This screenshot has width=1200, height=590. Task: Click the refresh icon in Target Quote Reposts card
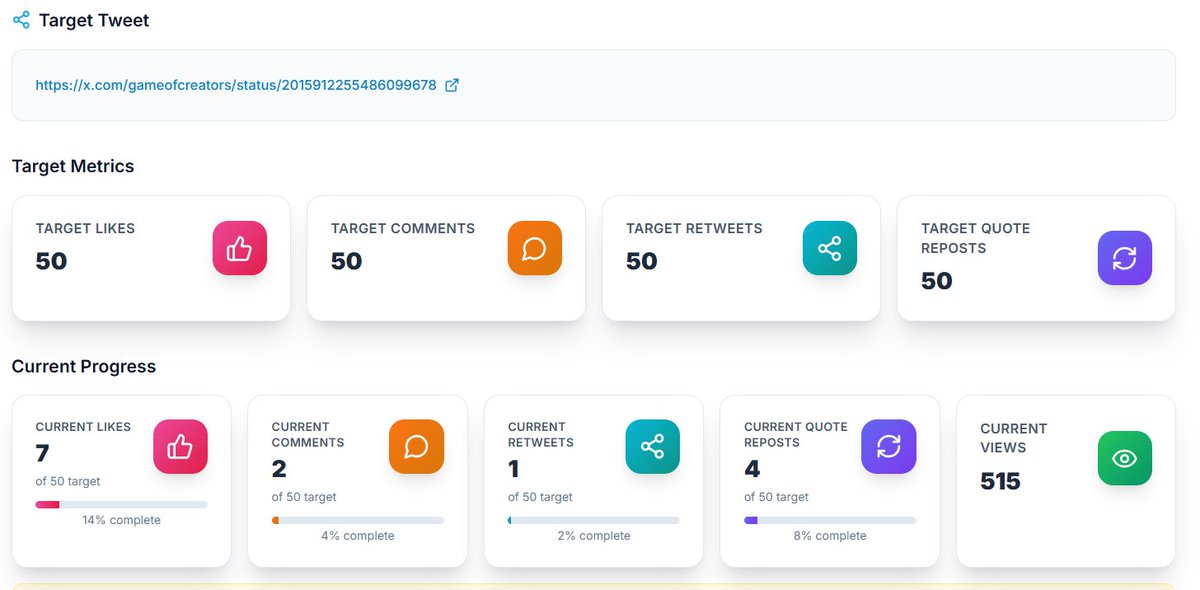(x=1125, y=258)
